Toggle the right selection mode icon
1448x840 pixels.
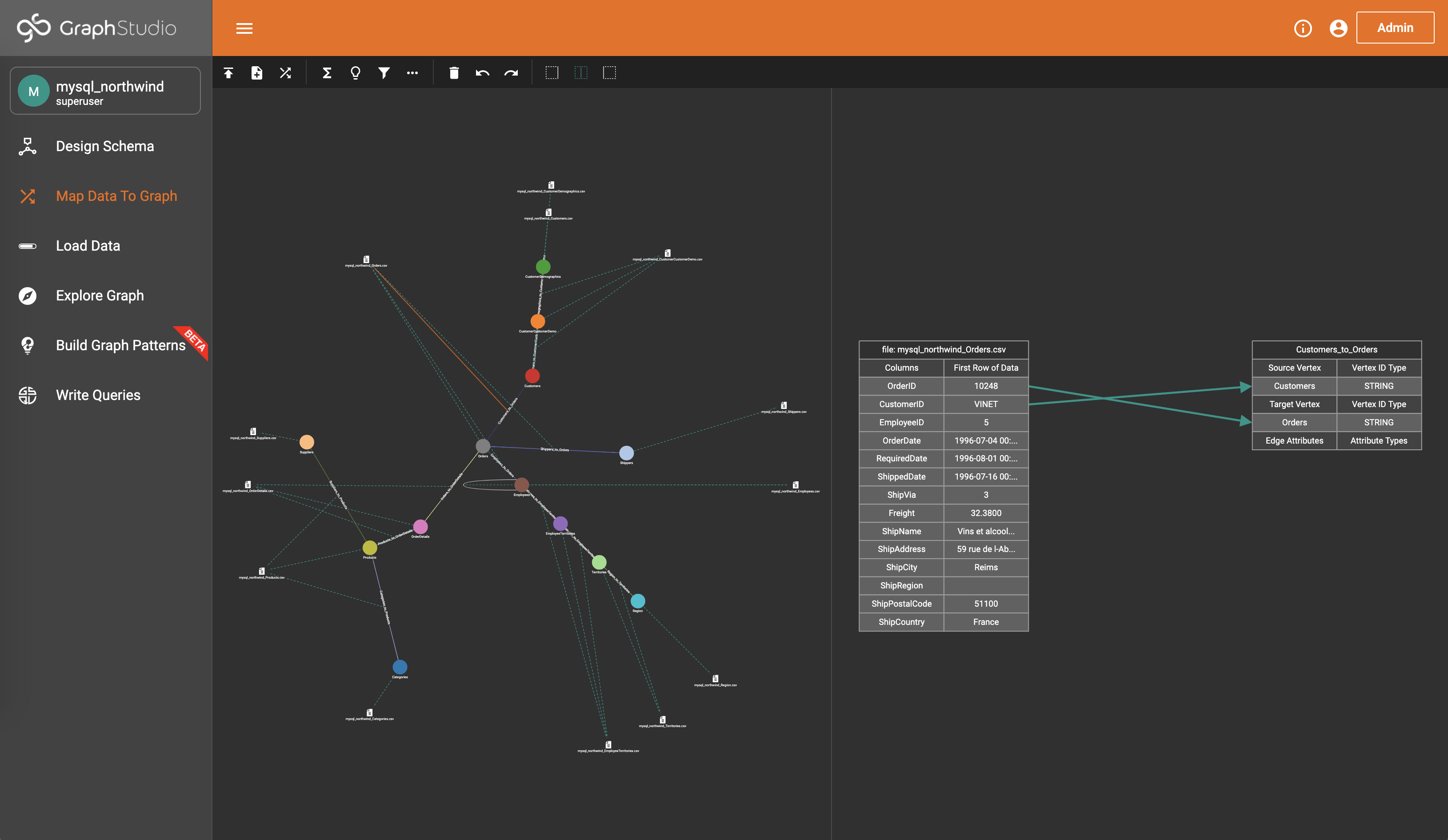[x=609, y=72]
